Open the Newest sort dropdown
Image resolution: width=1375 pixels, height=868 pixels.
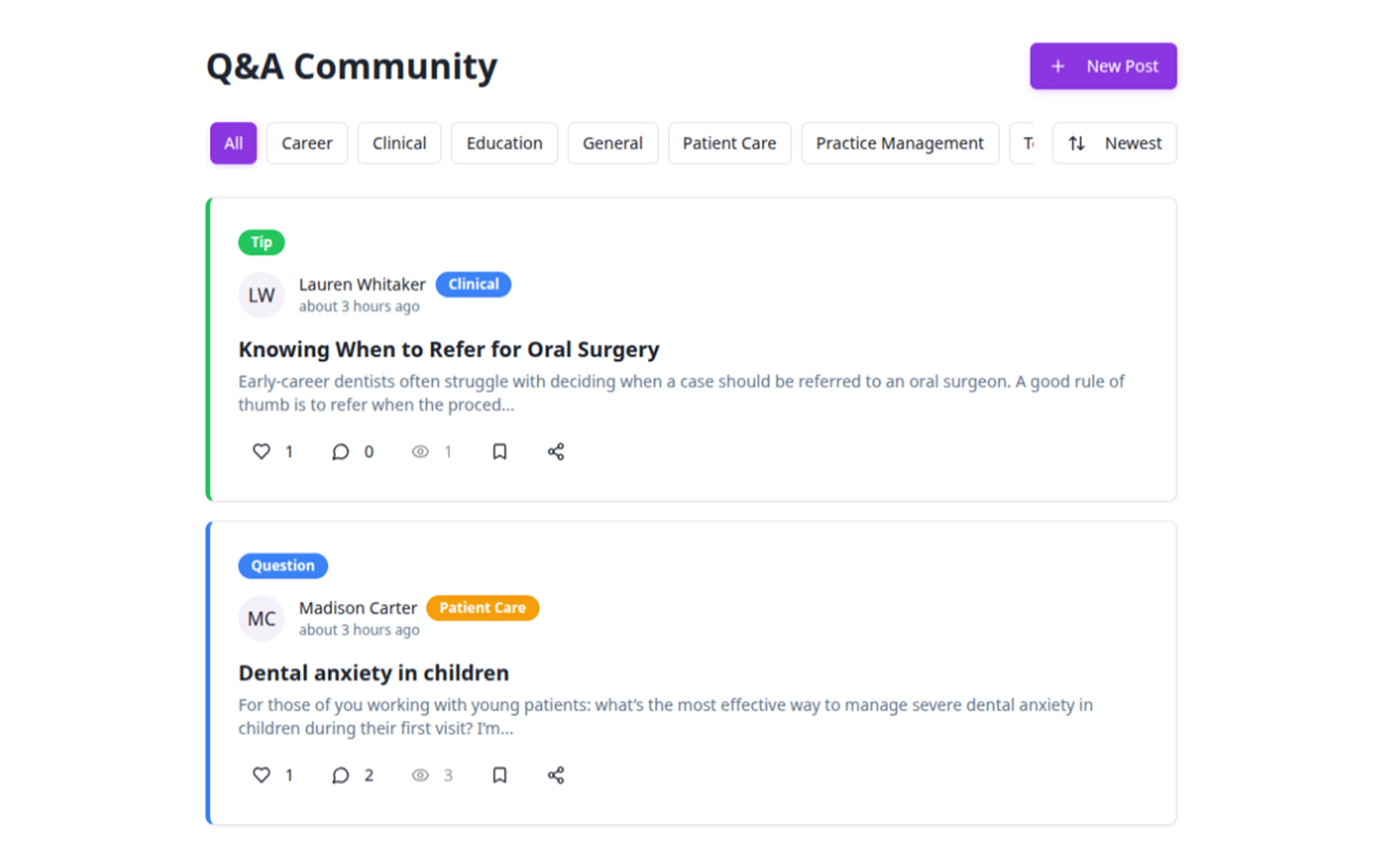coord(1132,143)
